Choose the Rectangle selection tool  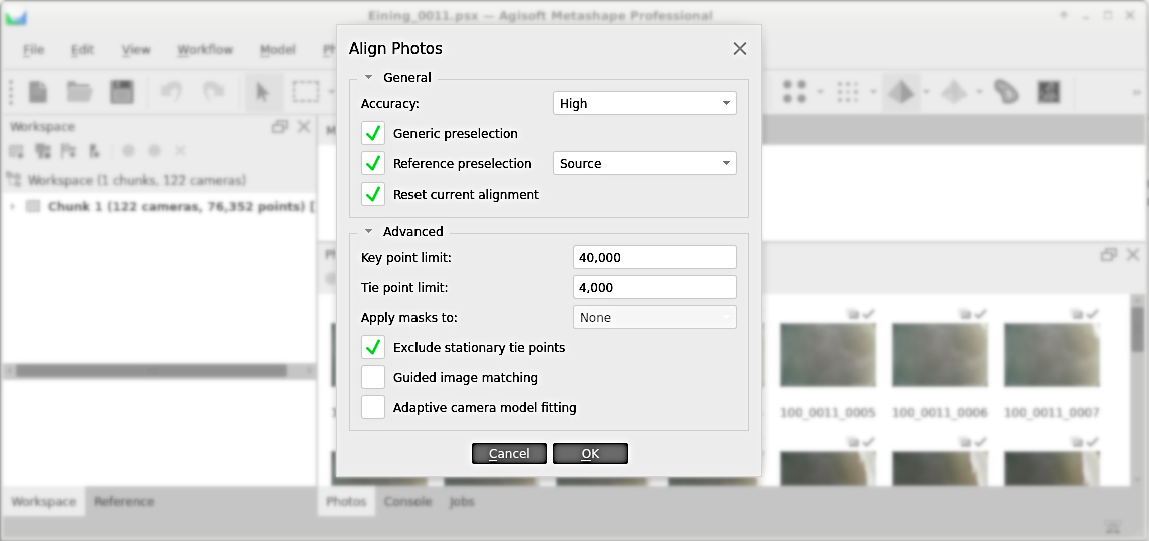click(305, 93)
